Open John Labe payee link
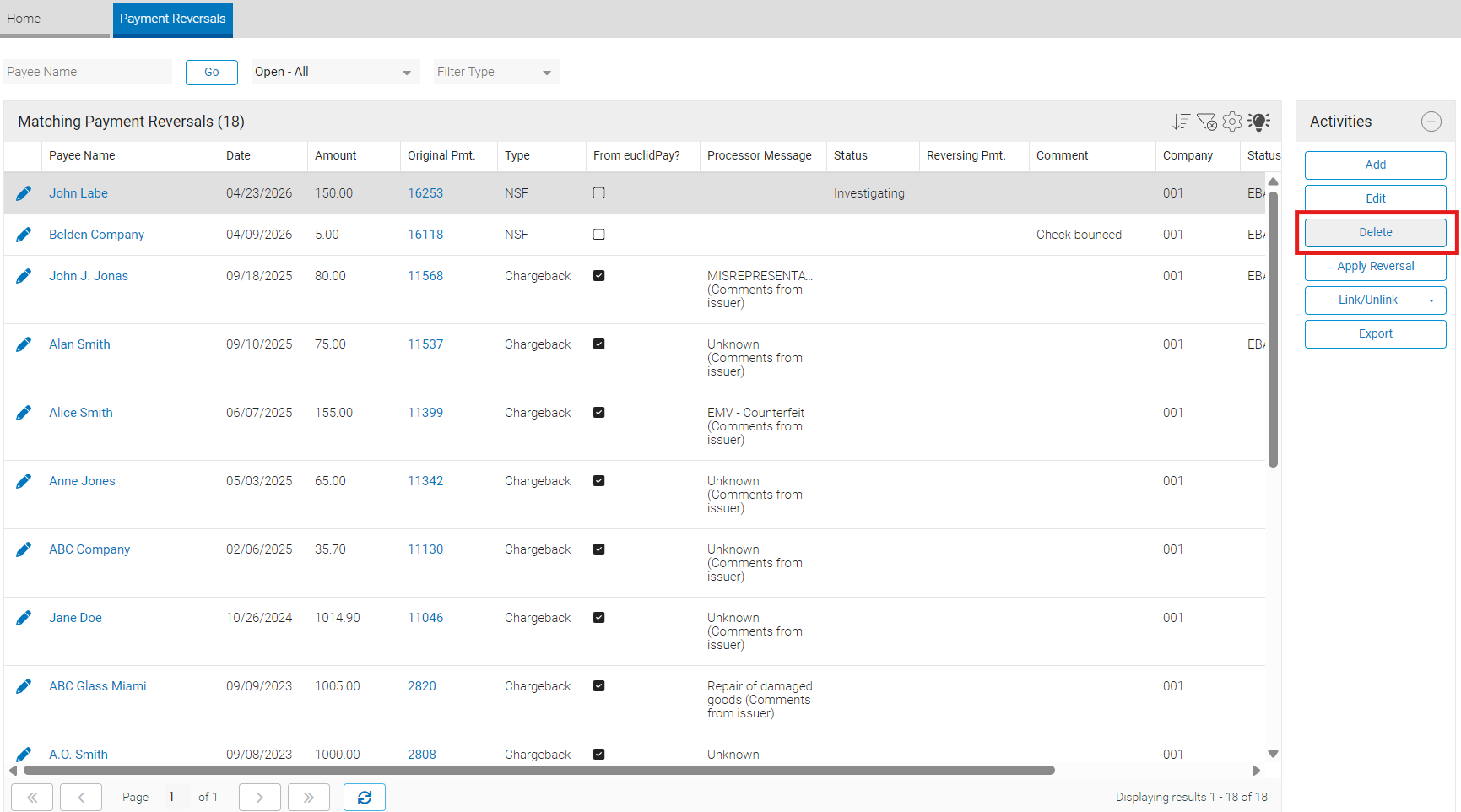This screenshot has height=812, width=1461. pyautogui.click(x=78, y=193)
